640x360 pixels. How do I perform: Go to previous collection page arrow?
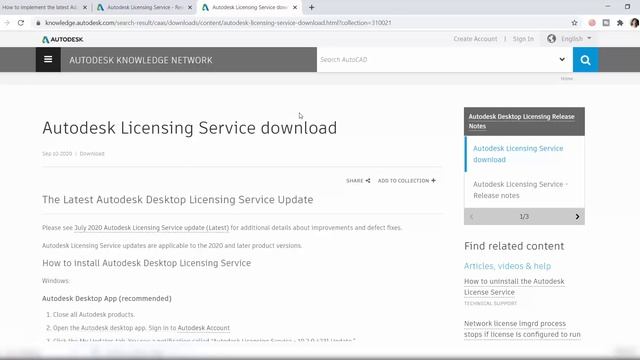(472, 217)
